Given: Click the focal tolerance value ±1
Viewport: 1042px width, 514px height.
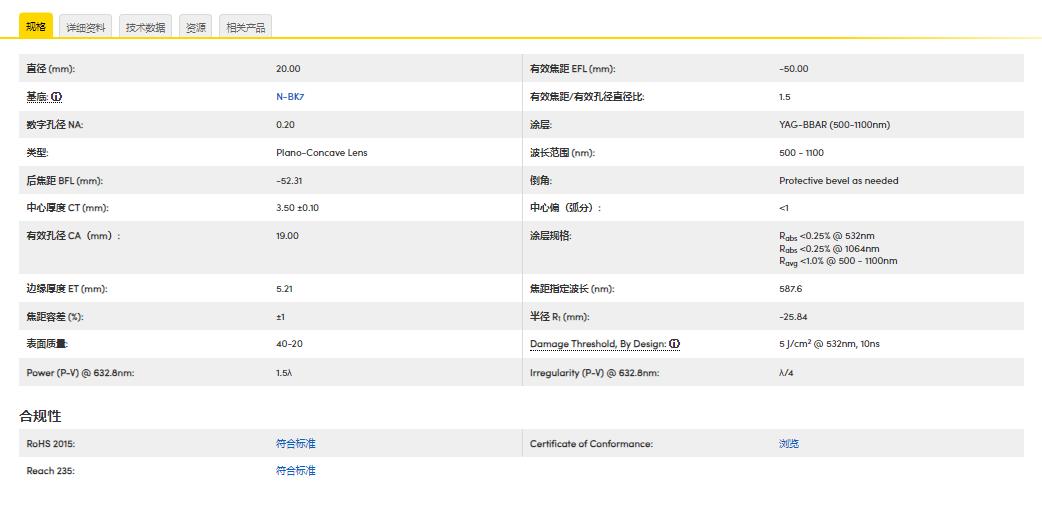Looking at the screenshot, I should 280,317.
